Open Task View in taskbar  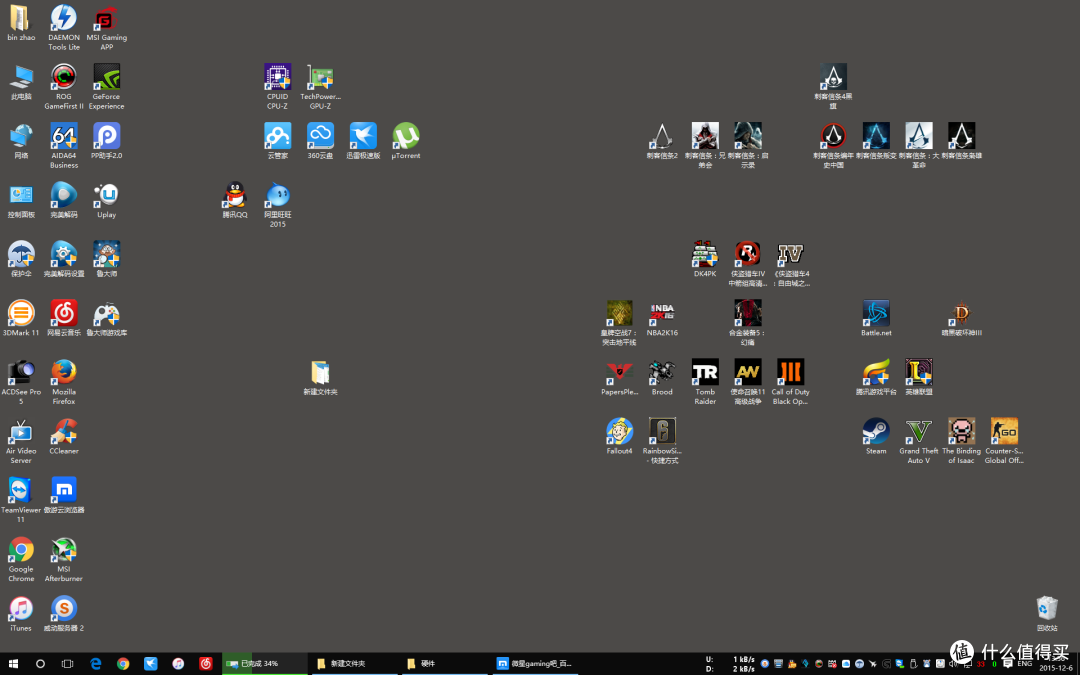click(68, 663)
